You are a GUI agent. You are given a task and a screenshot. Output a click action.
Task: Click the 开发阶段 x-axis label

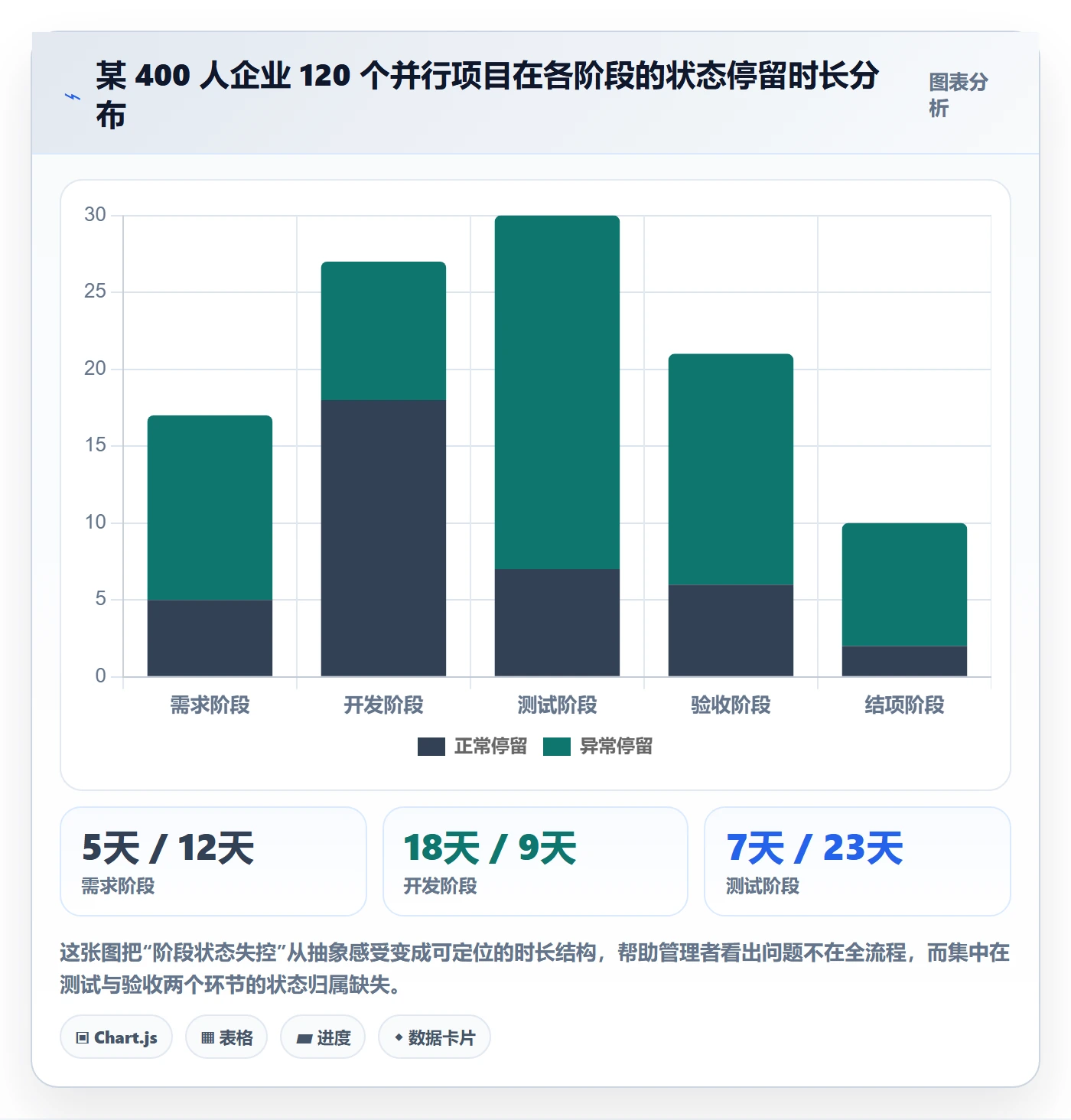coord(383,705)
